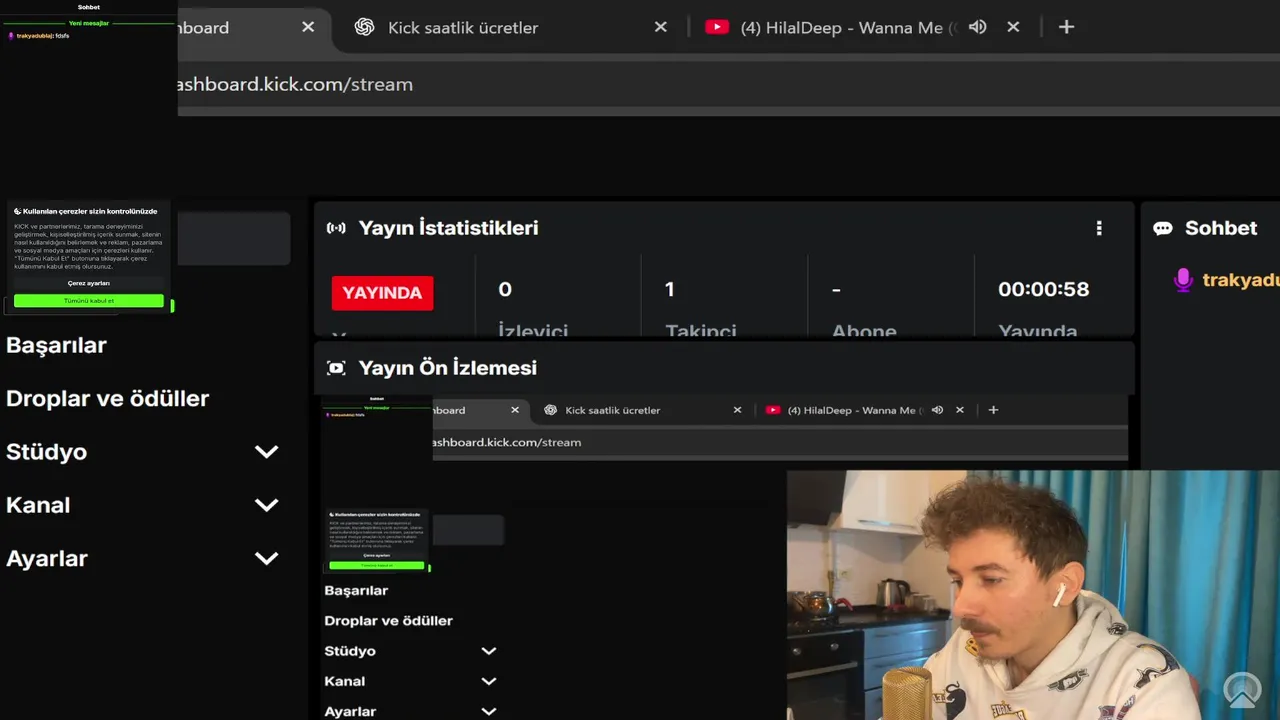Click the Abone dash value
Viewport: 1280px width, 720px height.
[836, 289]
